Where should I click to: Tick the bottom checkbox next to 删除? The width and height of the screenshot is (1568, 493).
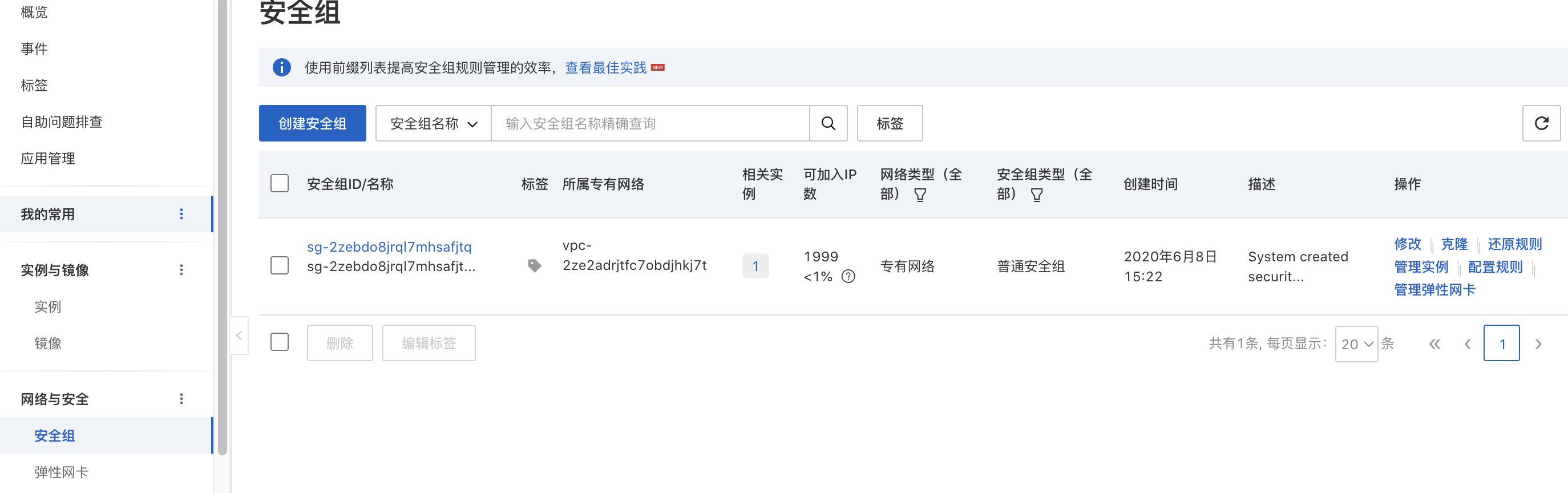280,343
